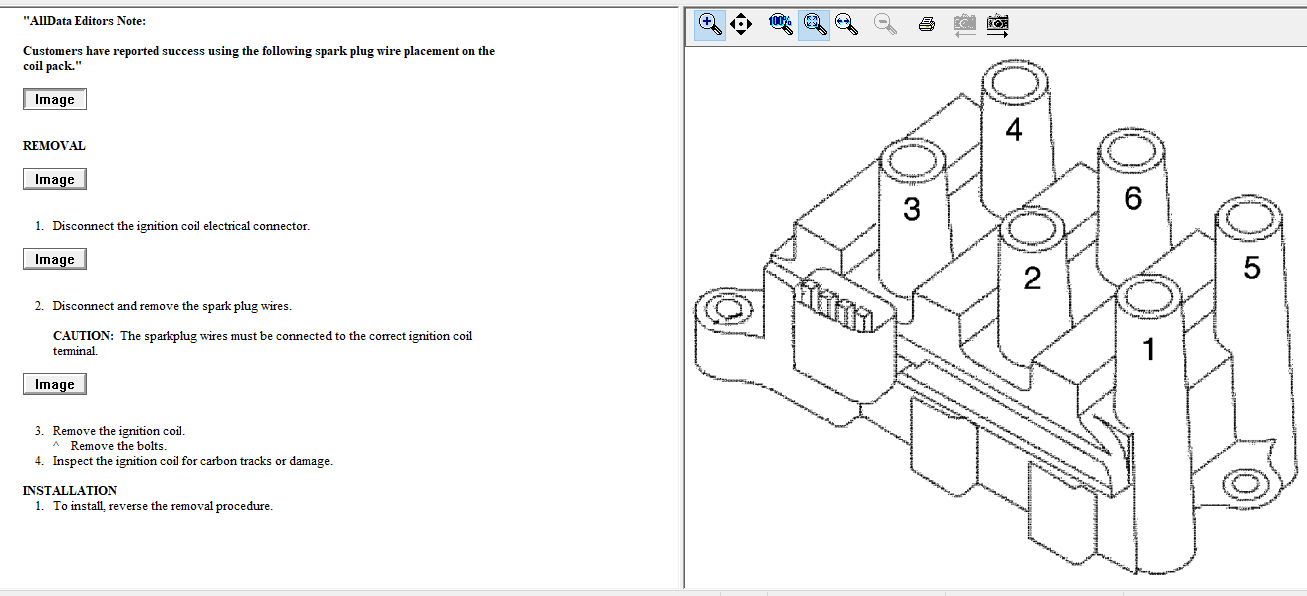Screen dimensions: 1307x596
Task: Open Image button below the CAUTION note
Action: coord(55,384)
